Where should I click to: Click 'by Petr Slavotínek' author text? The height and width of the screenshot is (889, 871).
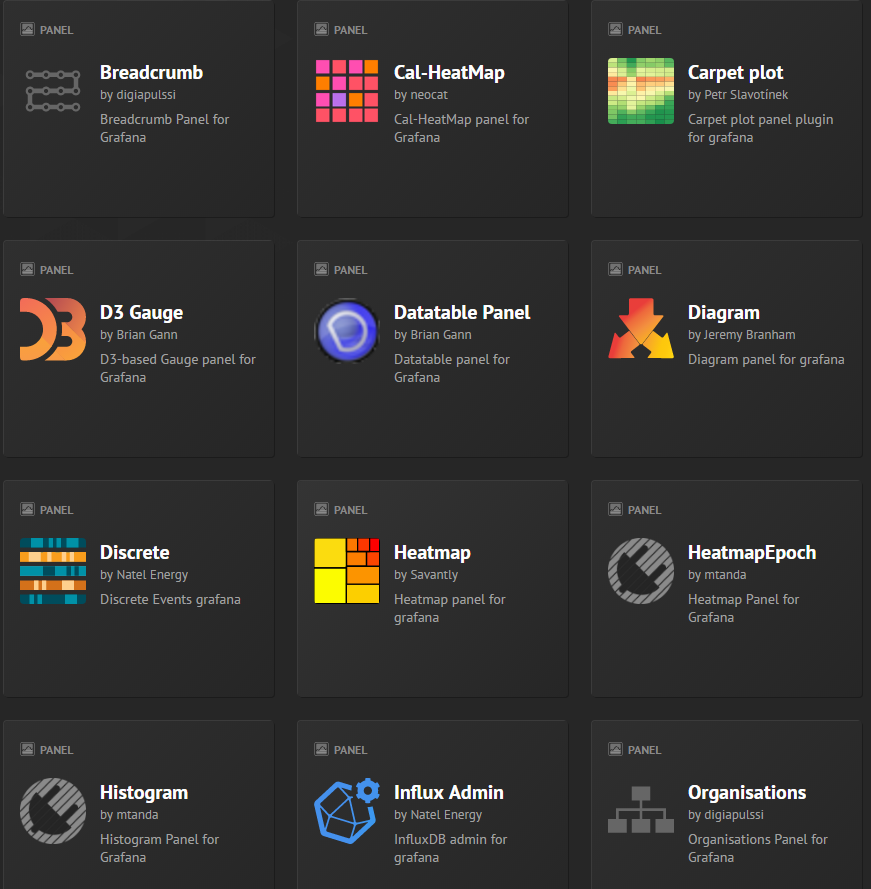pyautogui.click(x=738, y=95)
